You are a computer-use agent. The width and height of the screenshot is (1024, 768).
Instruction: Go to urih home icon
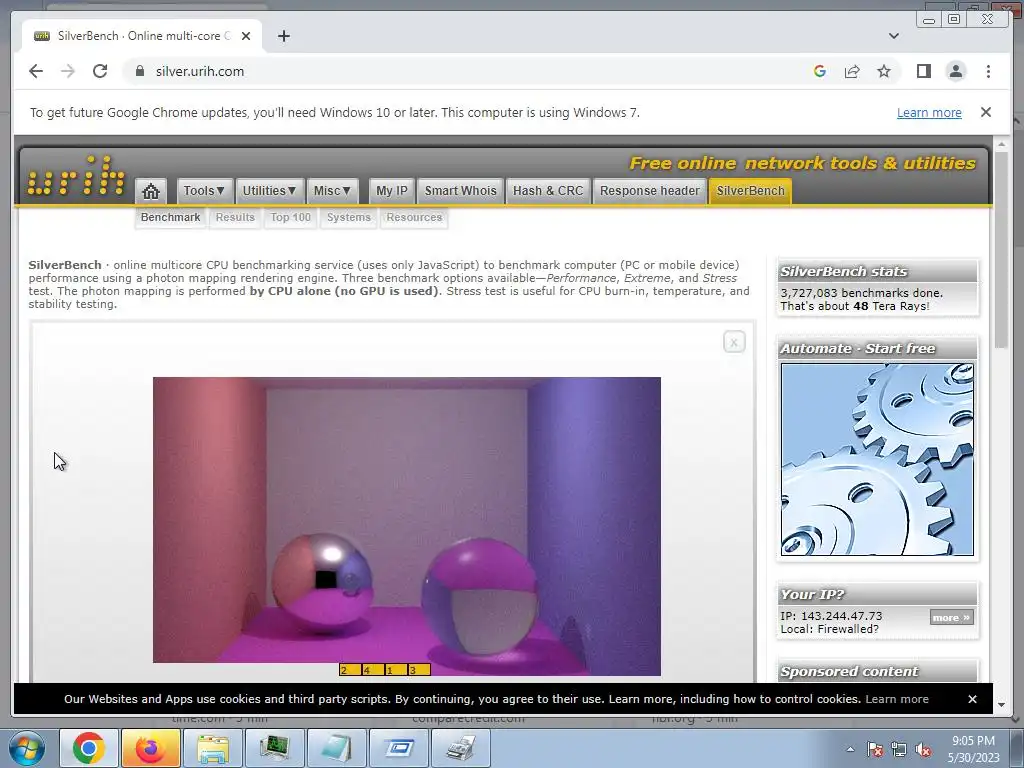151,191
